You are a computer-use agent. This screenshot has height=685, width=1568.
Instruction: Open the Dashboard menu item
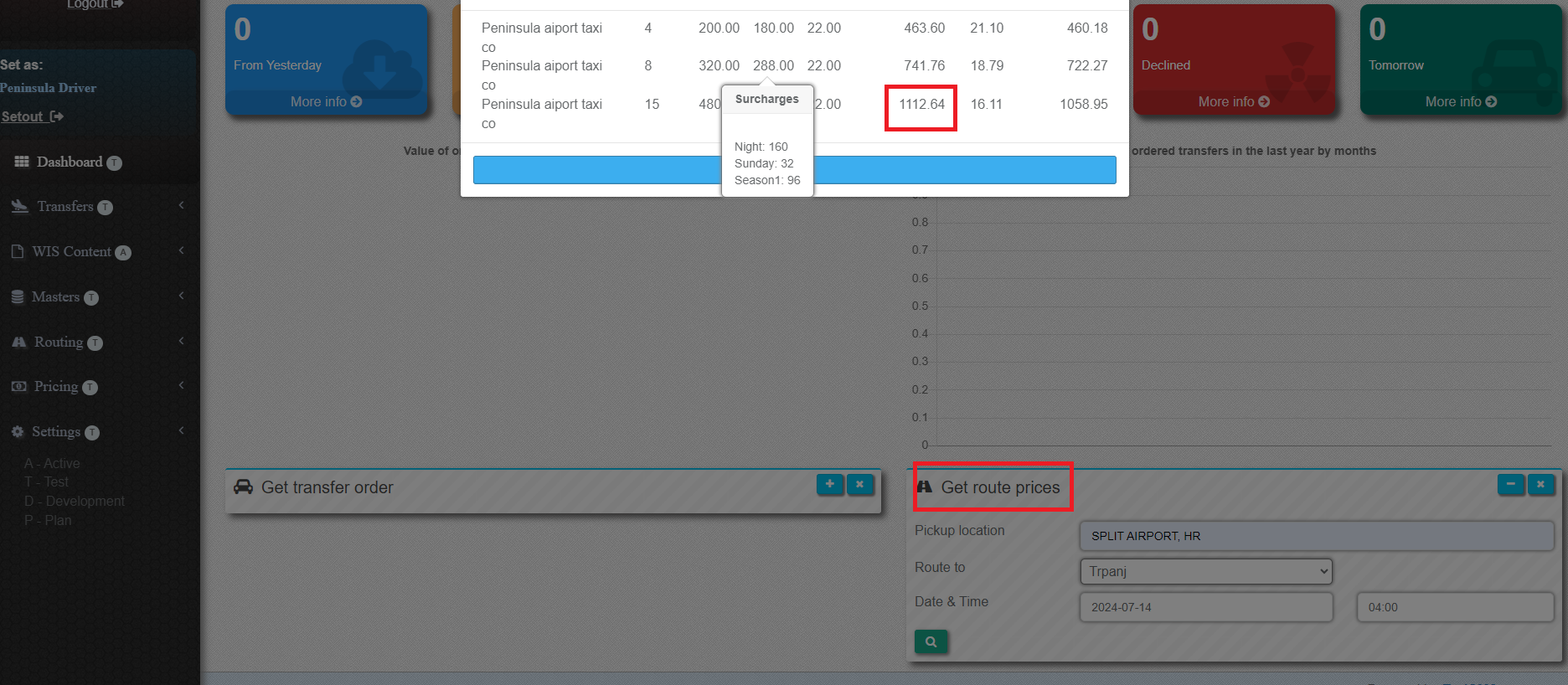(x=69, y=162)
